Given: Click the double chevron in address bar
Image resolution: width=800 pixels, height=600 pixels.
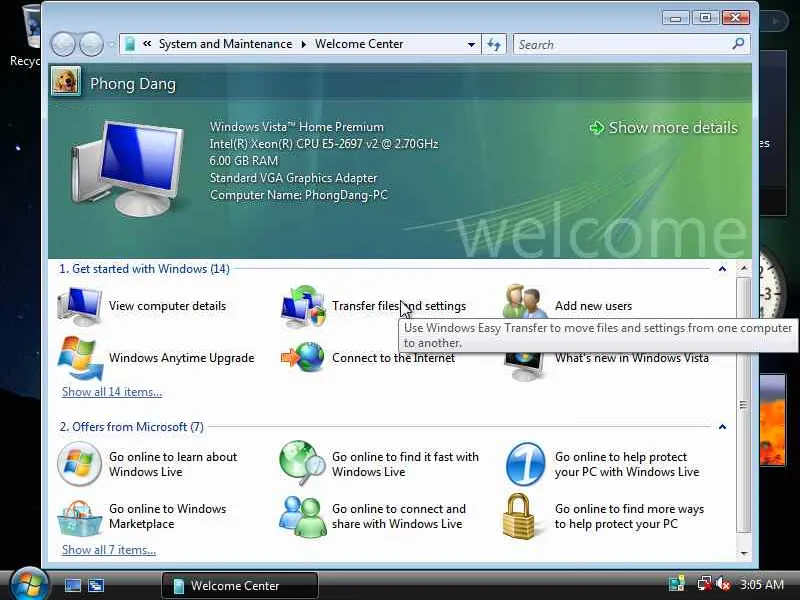Looking at the screenshot, I should 147,44.
